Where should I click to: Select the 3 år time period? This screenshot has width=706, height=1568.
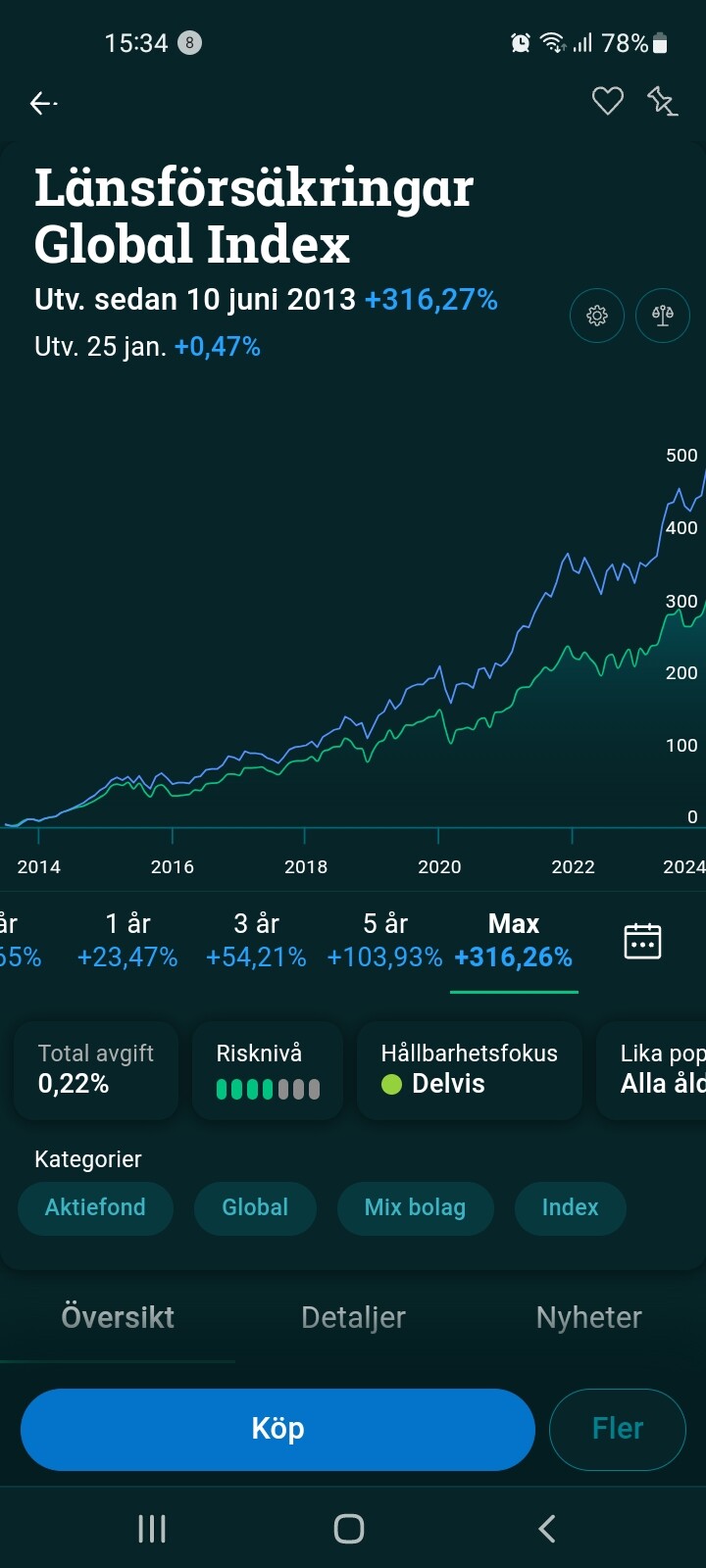point(256,940)
